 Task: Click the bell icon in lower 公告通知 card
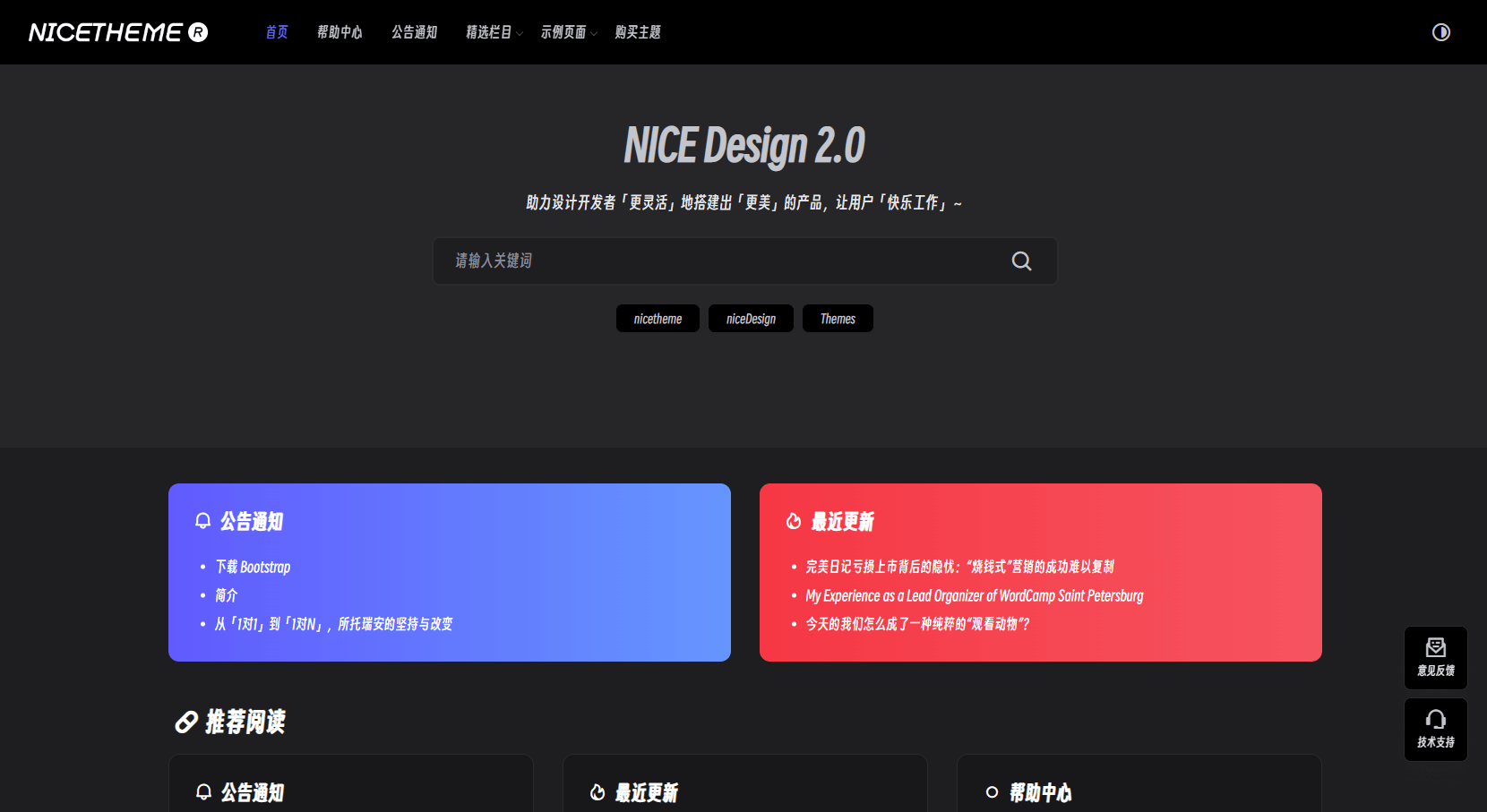tap(204, 792)
